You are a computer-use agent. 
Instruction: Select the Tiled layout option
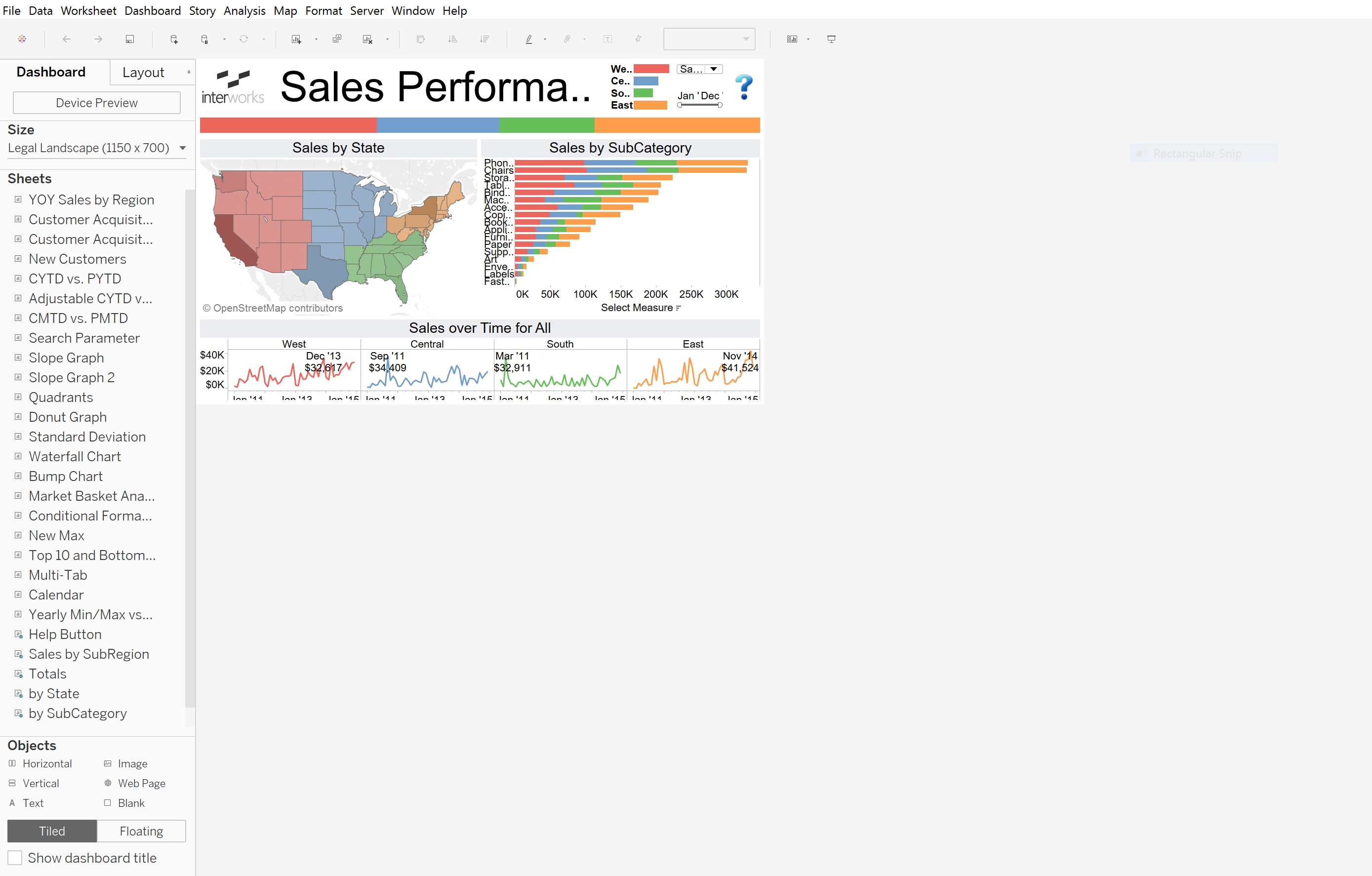pos(51,831)
